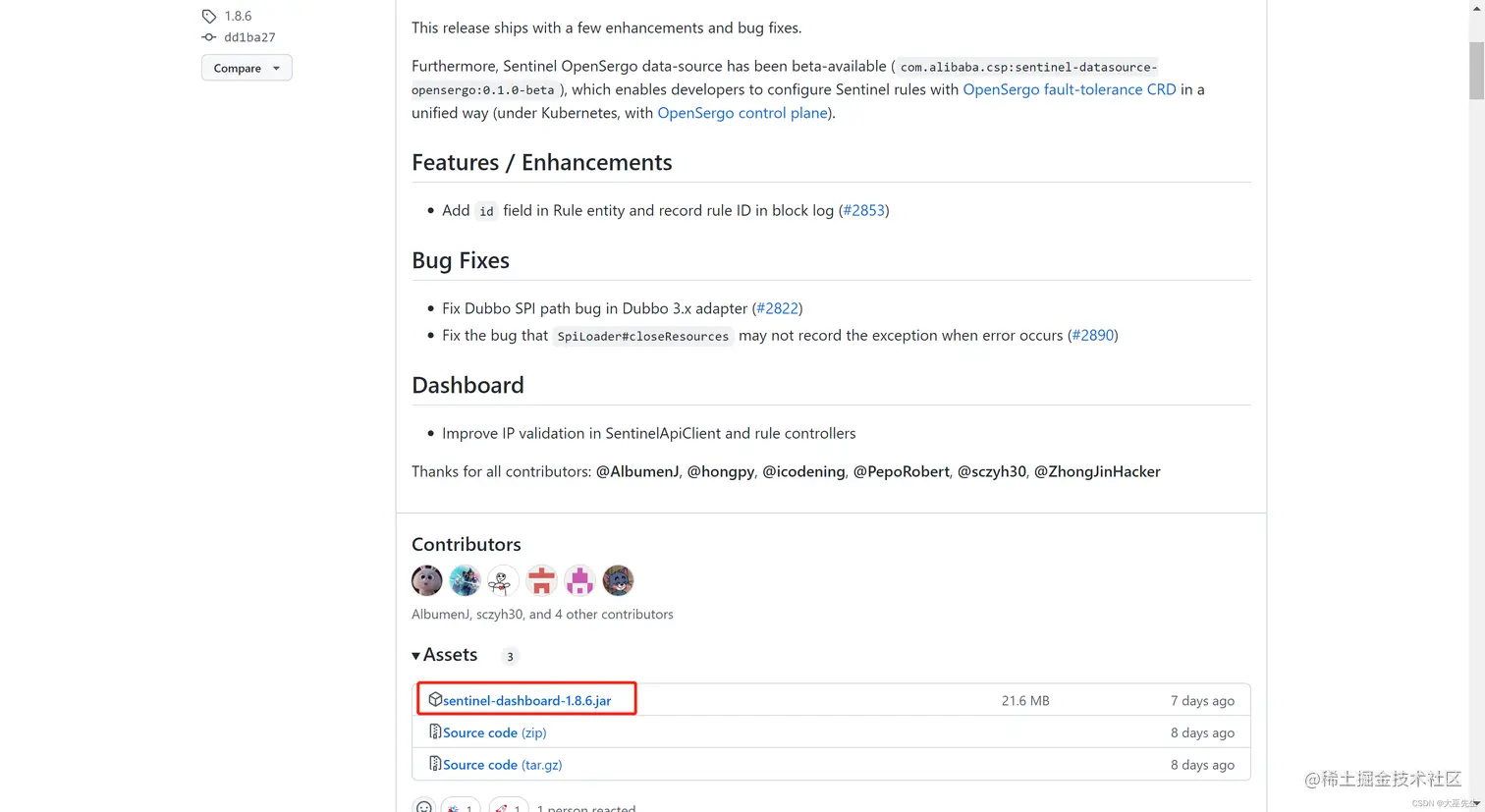Click the 'Bug Fixes' heading
The width and height of the screenshot is (1485, 812).
tap(461, 260)
